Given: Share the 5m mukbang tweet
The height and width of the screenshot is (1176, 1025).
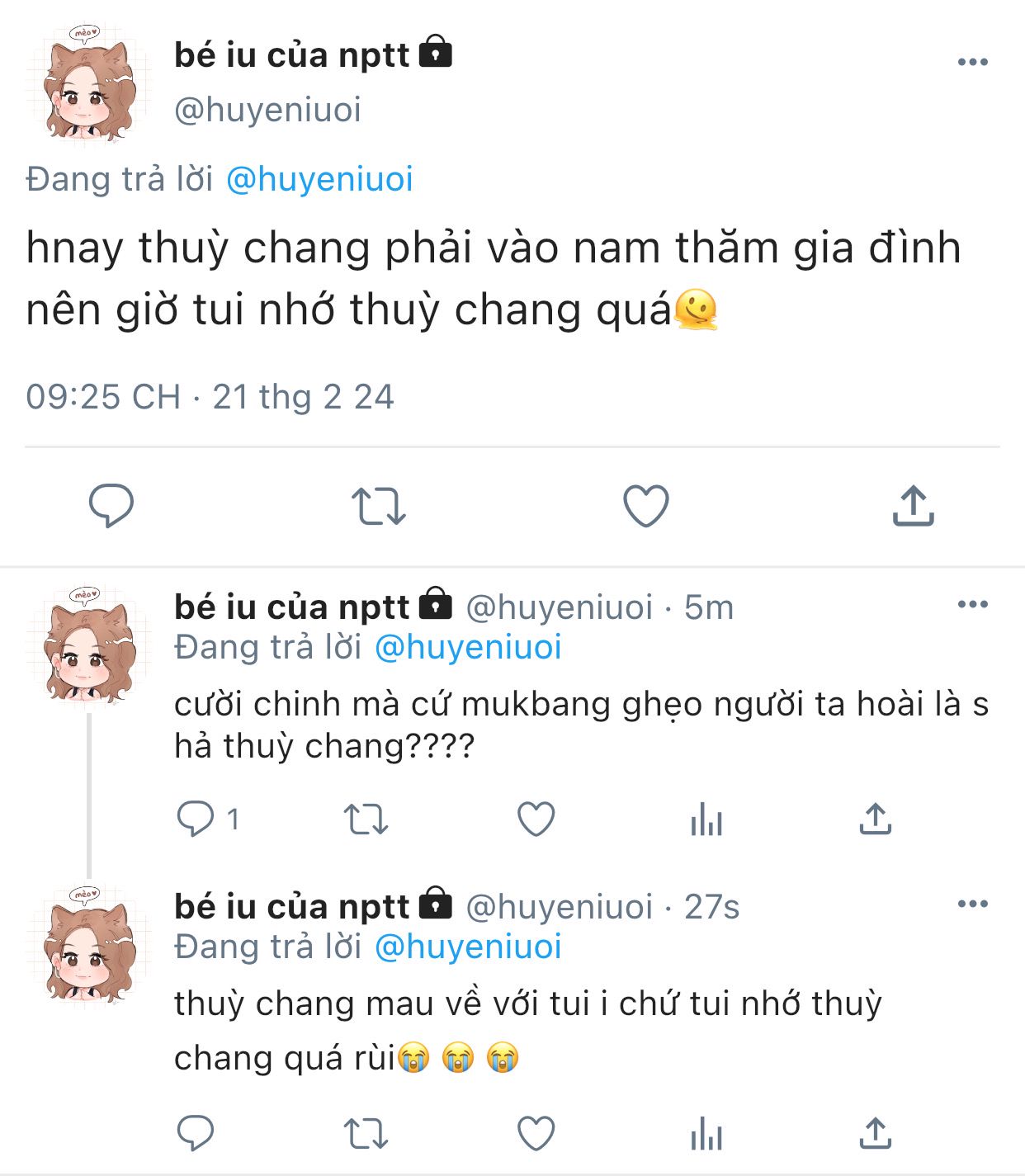Looking at the screenshot, I should coord(876,818).
